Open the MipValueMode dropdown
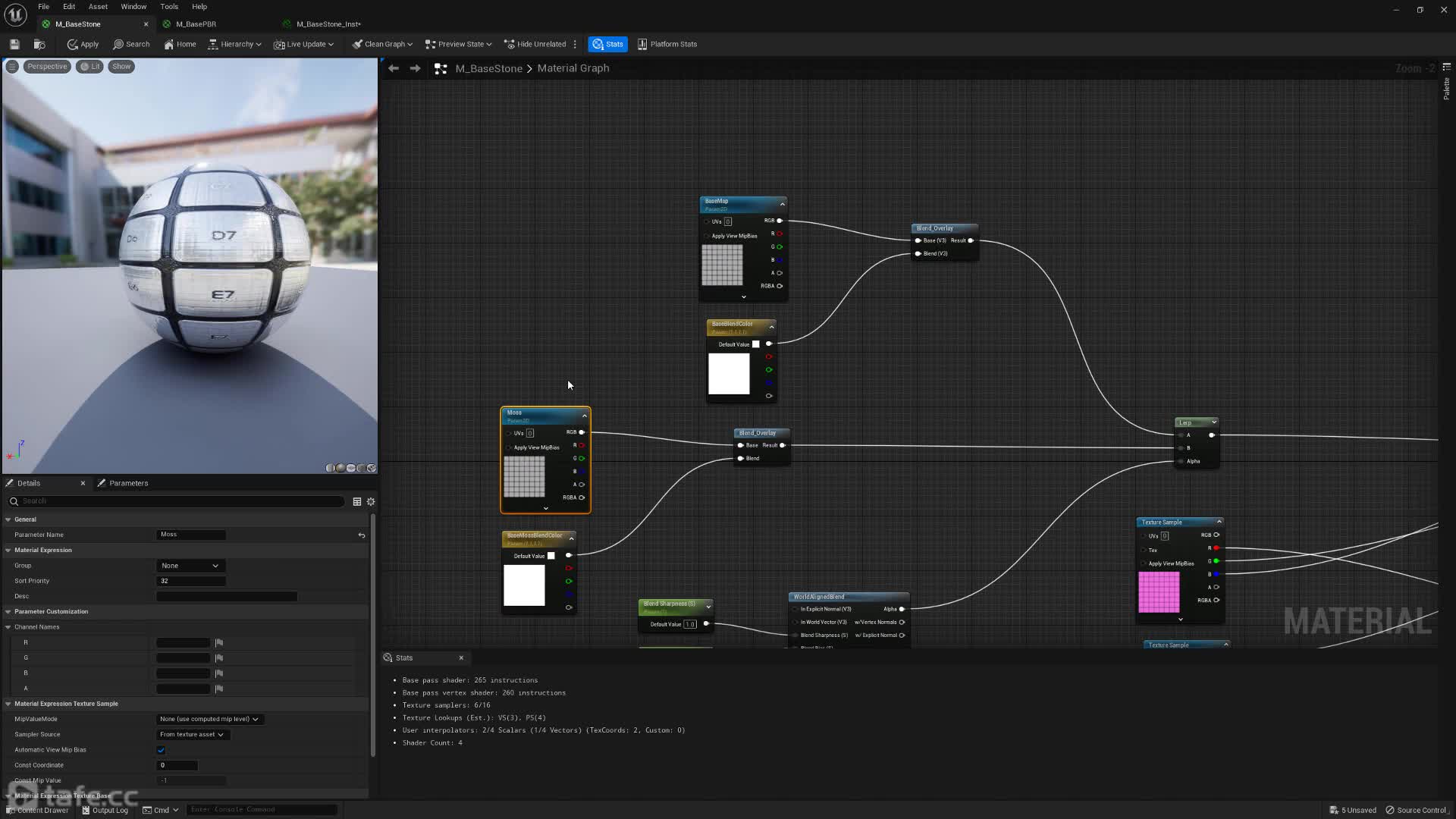 pyautogui.click(x=209, y=719)
